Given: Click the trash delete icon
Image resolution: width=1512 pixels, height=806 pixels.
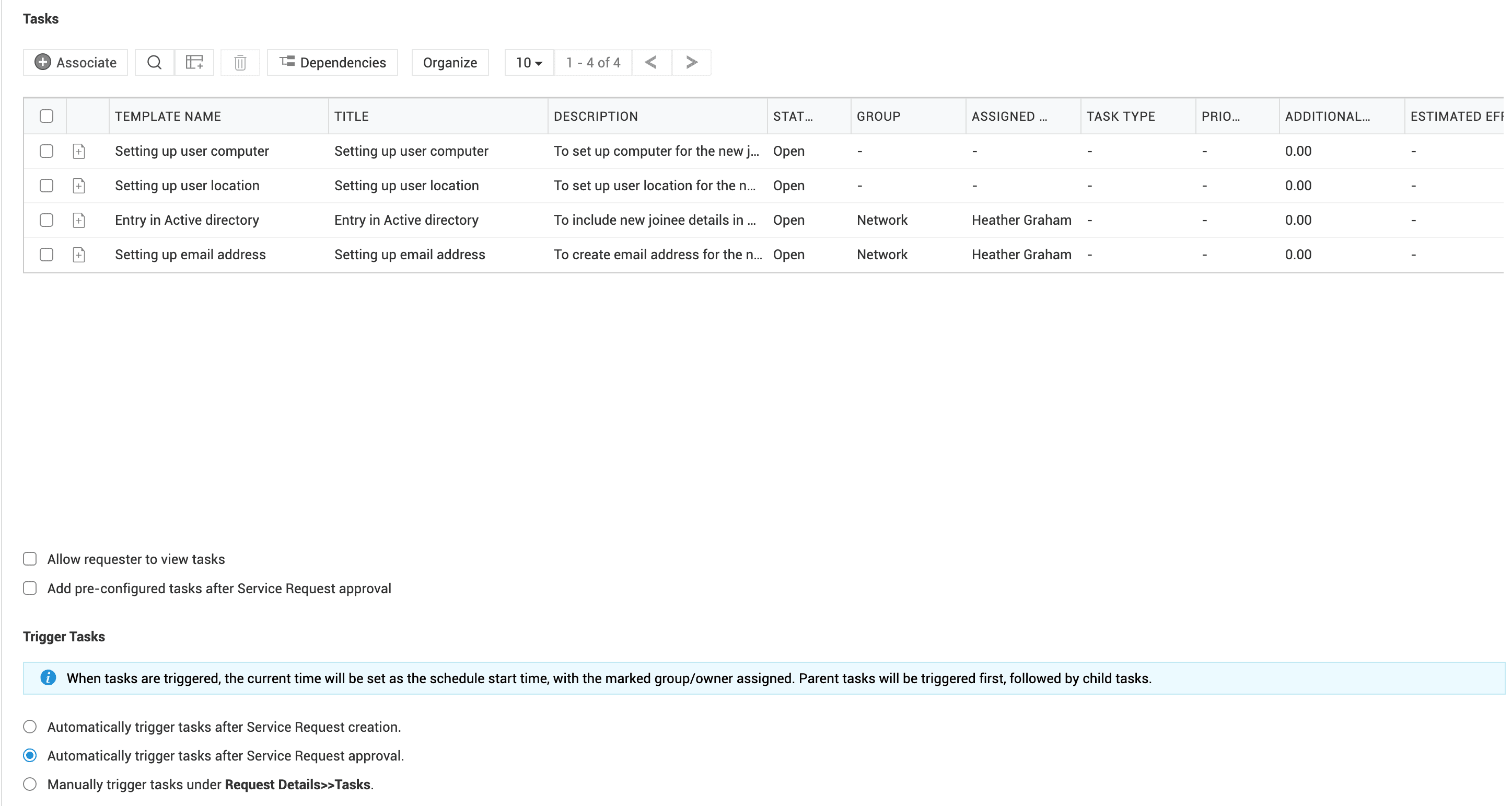Looking at the screenshot, I should 240,62.
